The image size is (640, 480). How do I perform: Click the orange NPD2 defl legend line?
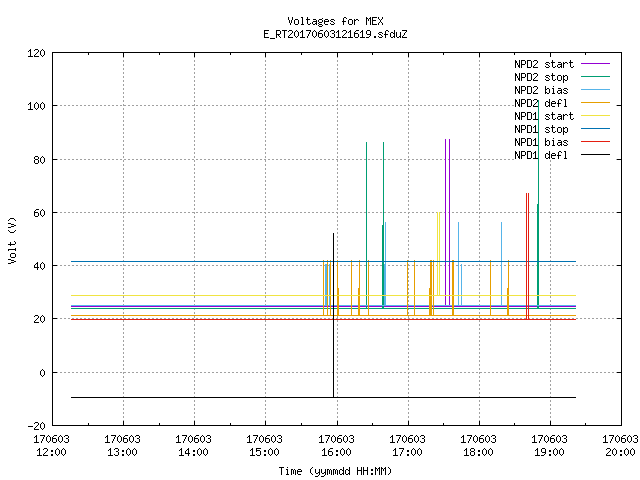click(595, 103)
